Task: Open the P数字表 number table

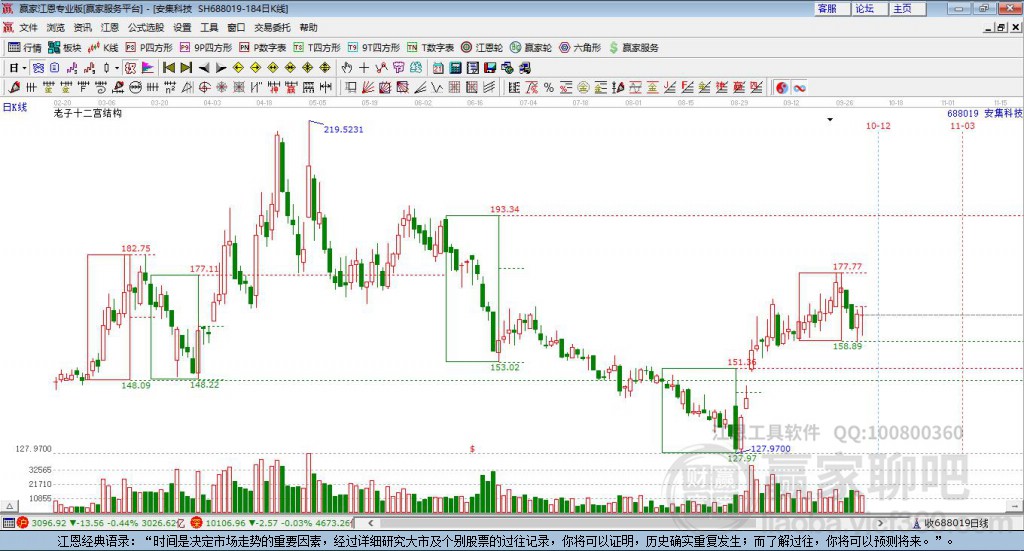Action: coord(262,48)
